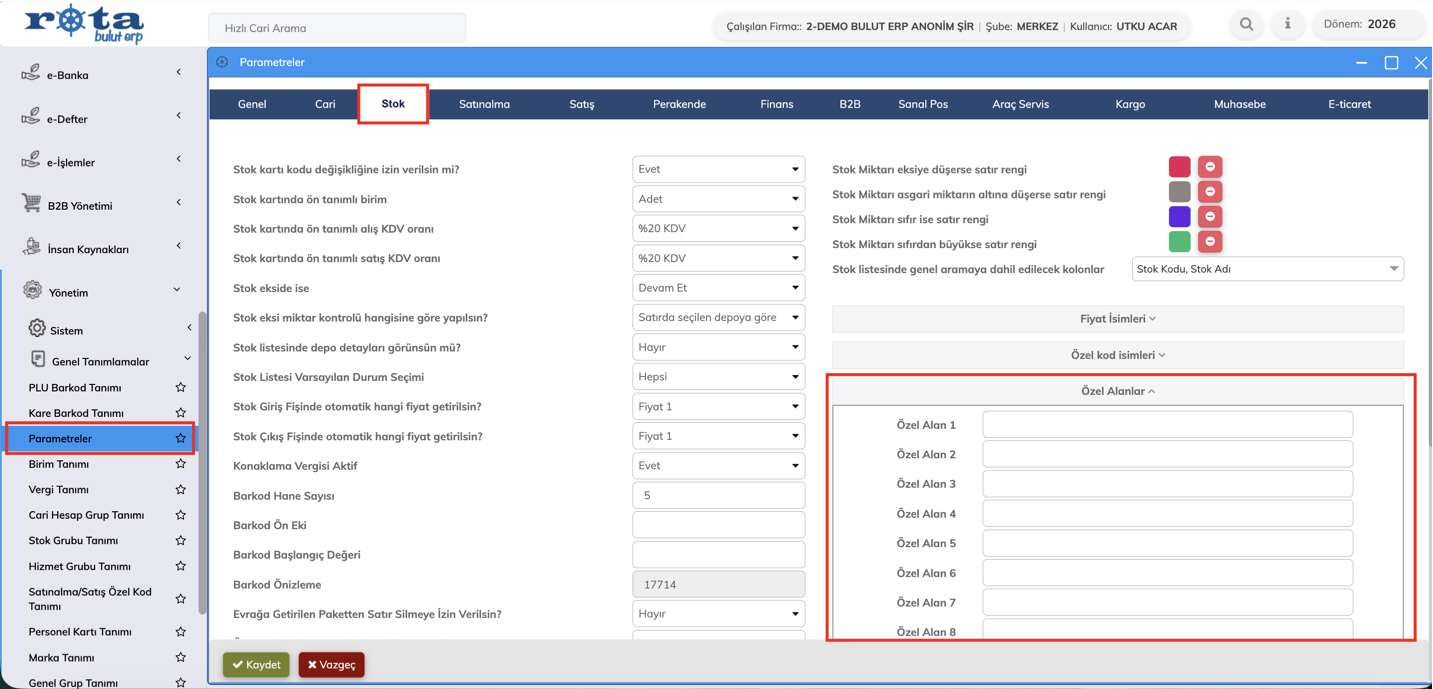This screenshot has height=689, width=1433.
Task: Open the info icon in top bar
Action: click(x=1287, y=25)
